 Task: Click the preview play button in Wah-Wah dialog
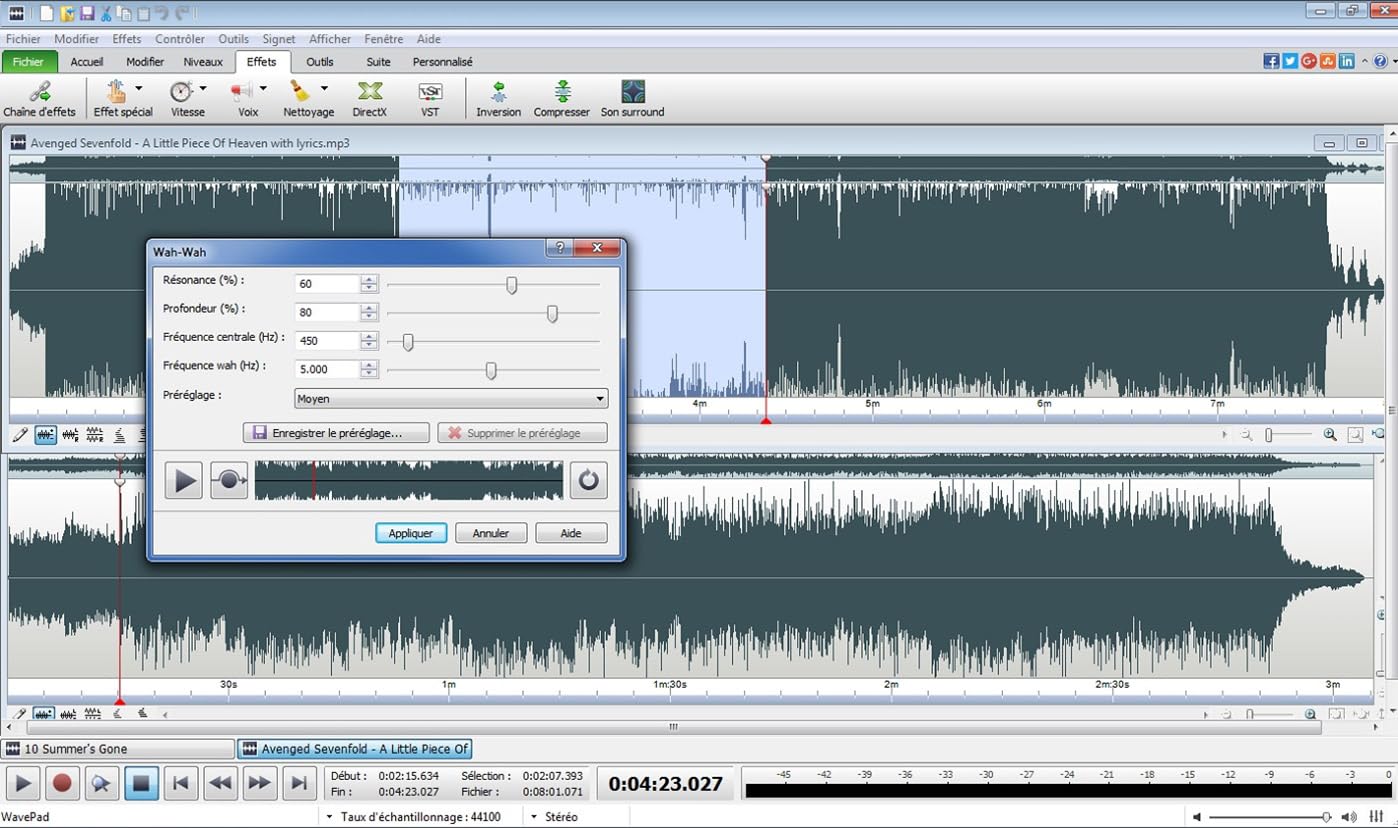185,481
